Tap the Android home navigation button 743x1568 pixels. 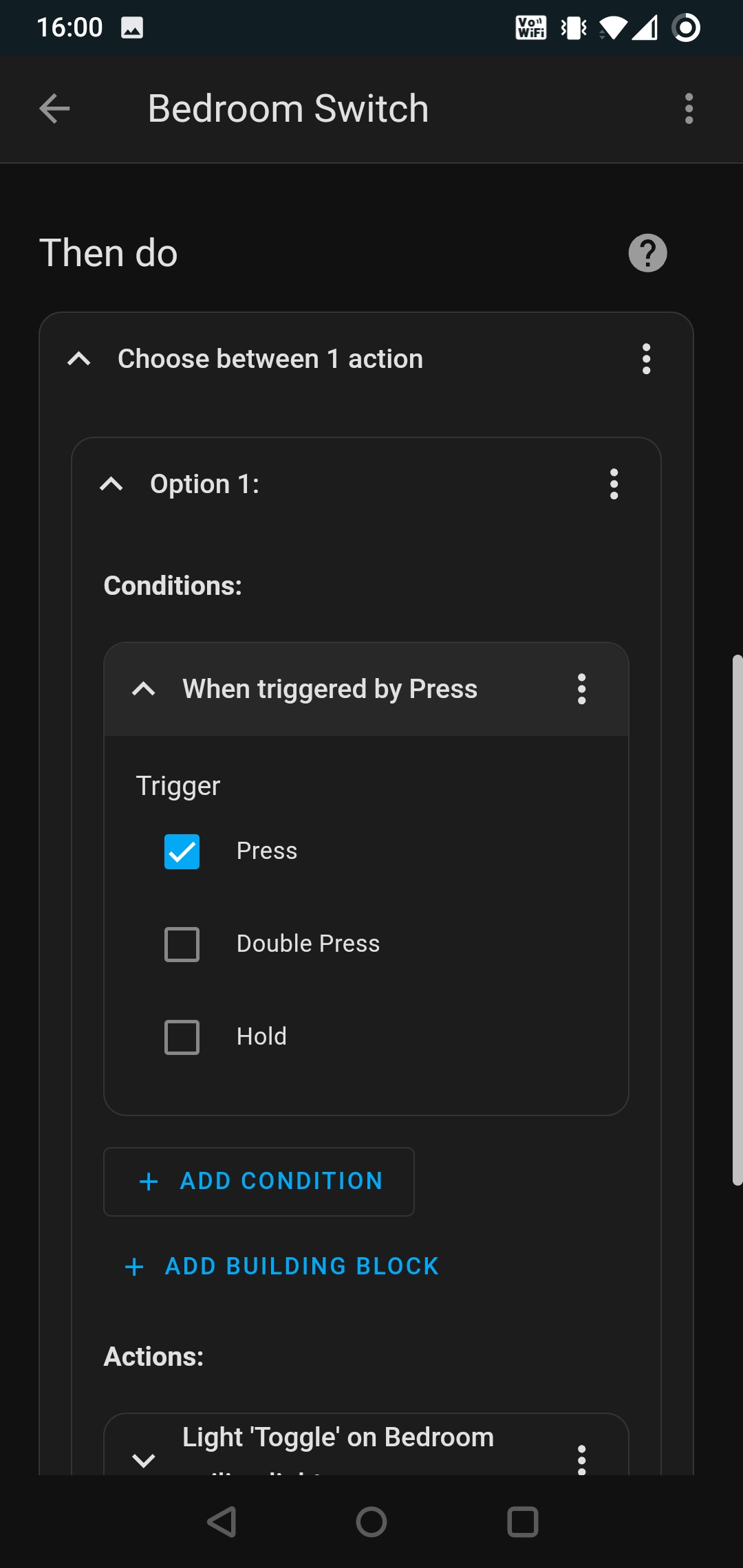pos(371,1521)
